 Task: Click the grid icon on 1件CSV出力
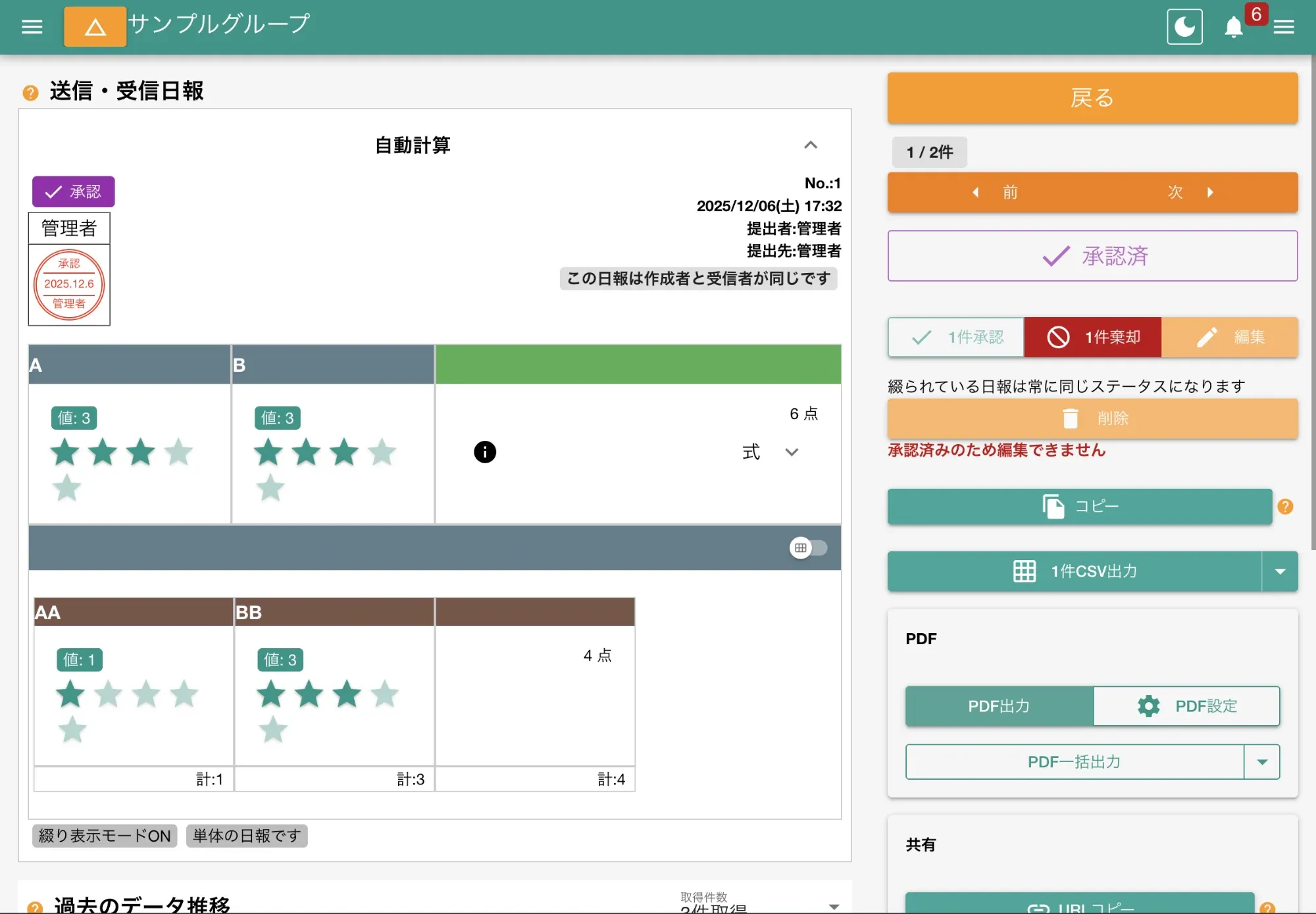point(1025,571)
